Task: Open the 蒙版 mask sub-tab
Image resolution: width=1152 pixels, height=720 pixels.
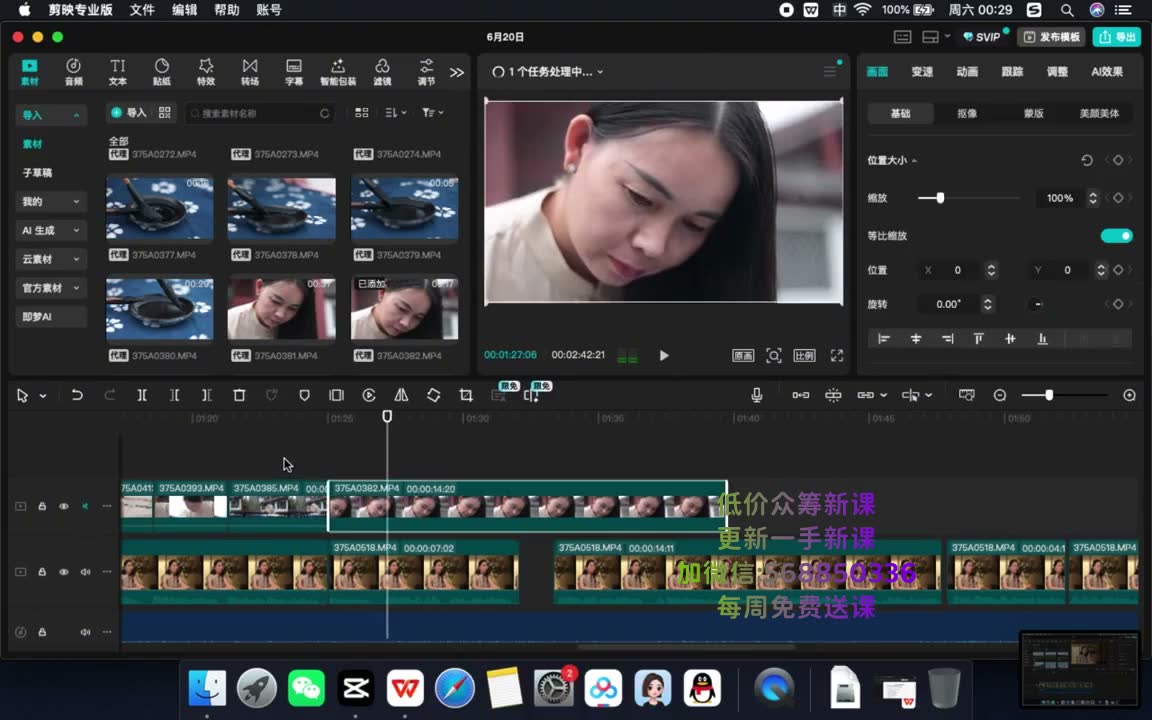Action: (1034, 113)
